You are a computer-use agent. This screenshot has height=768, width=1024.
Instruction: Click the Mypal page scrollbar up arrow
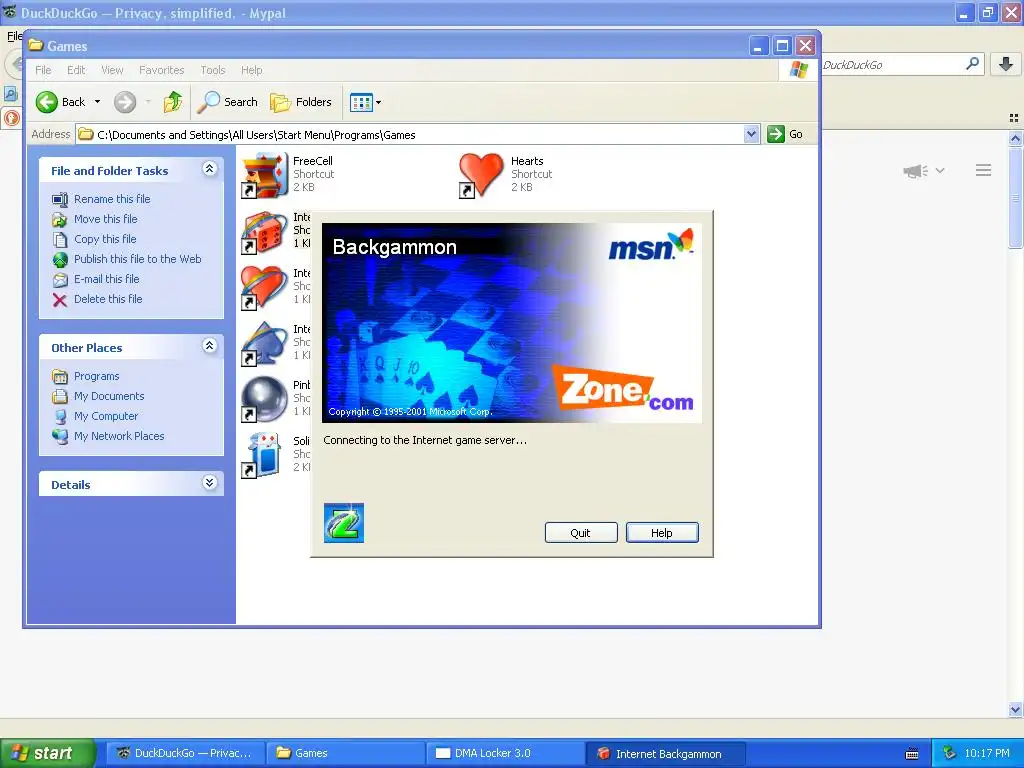point(1015,138)
